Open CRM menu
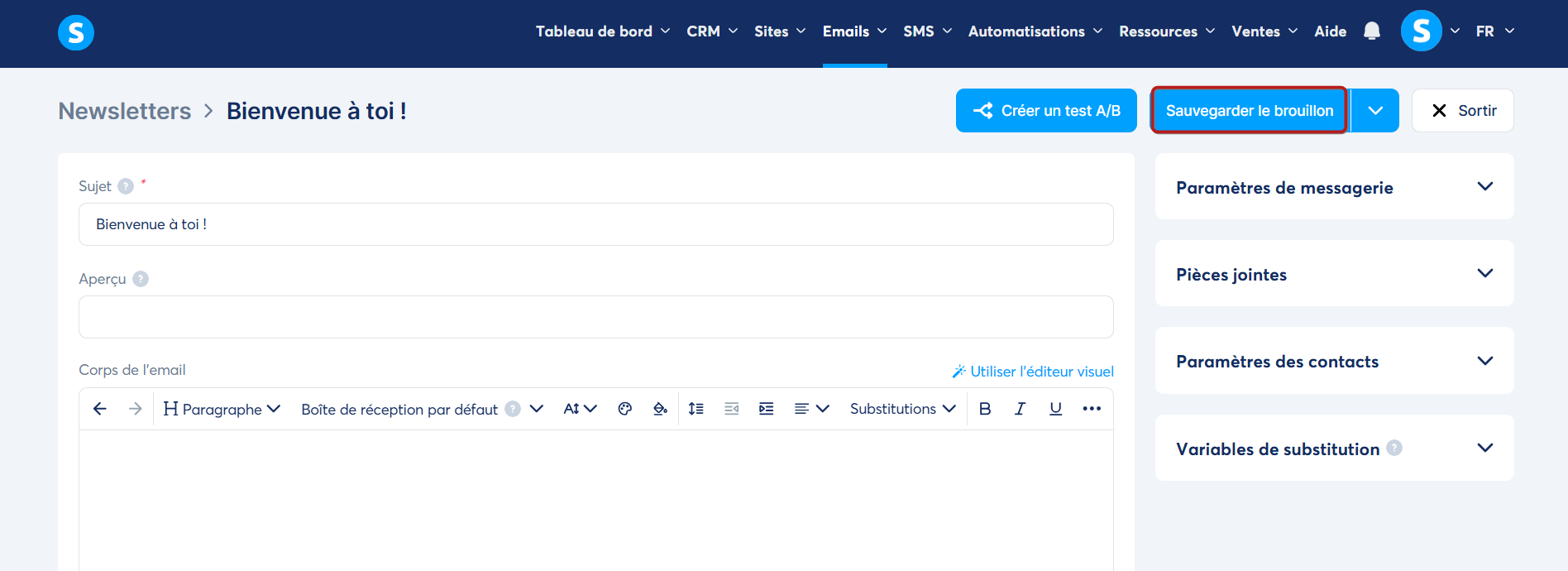The width and height of the screenshot is (1568, 571). [712, 31]
